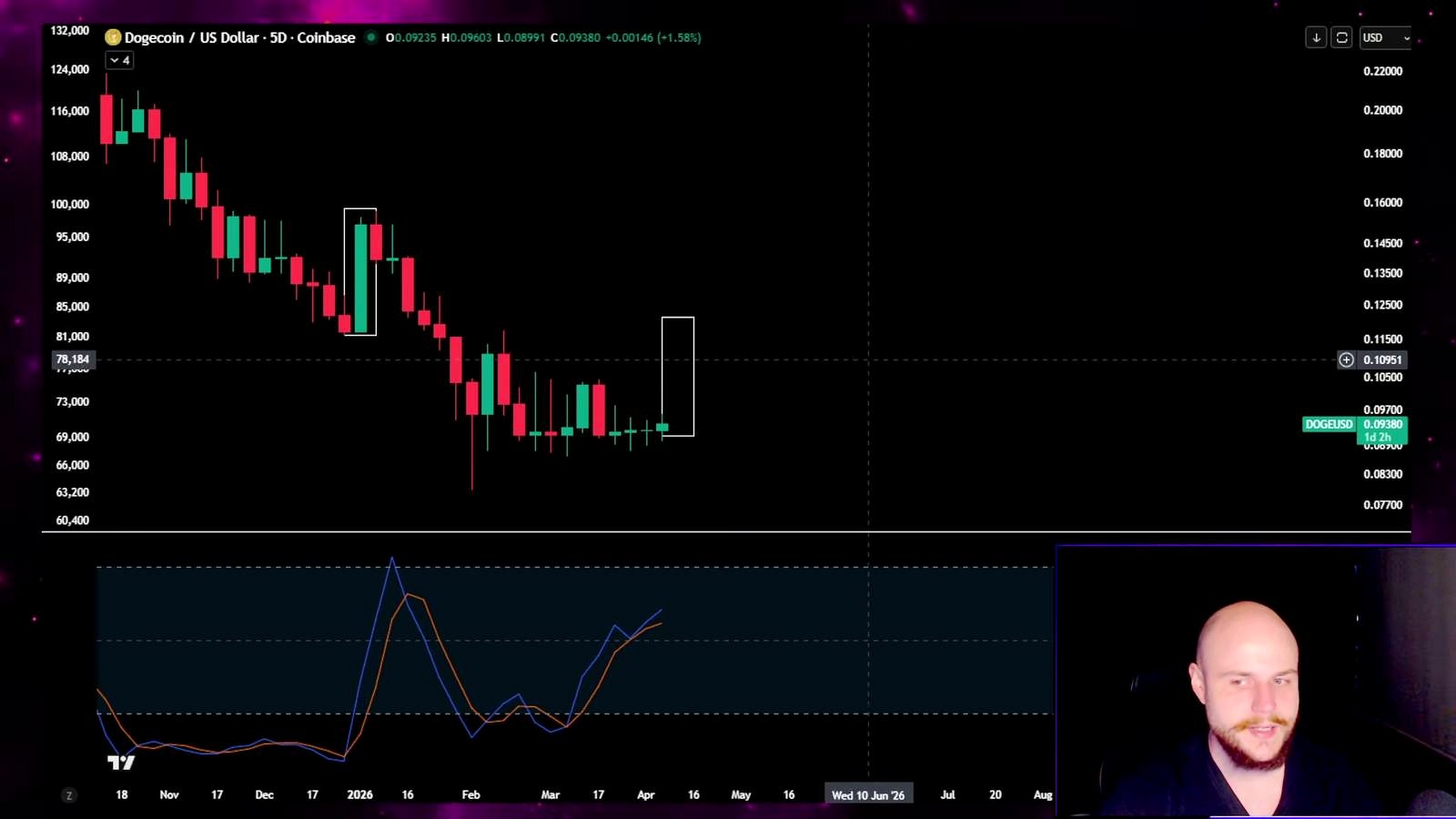Click the 0.08300 price axis label
1456x819 pixels.
[x=1382, y=474]
